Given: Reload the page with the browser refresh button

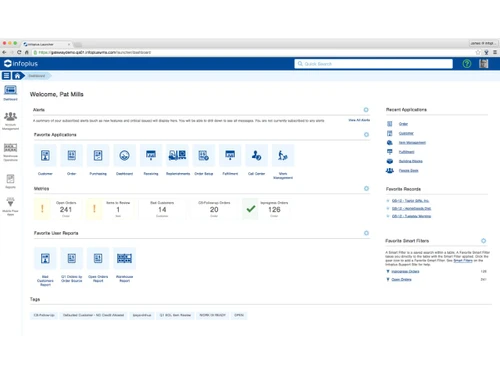Looking at the screenshot, I should click(19, 52).
